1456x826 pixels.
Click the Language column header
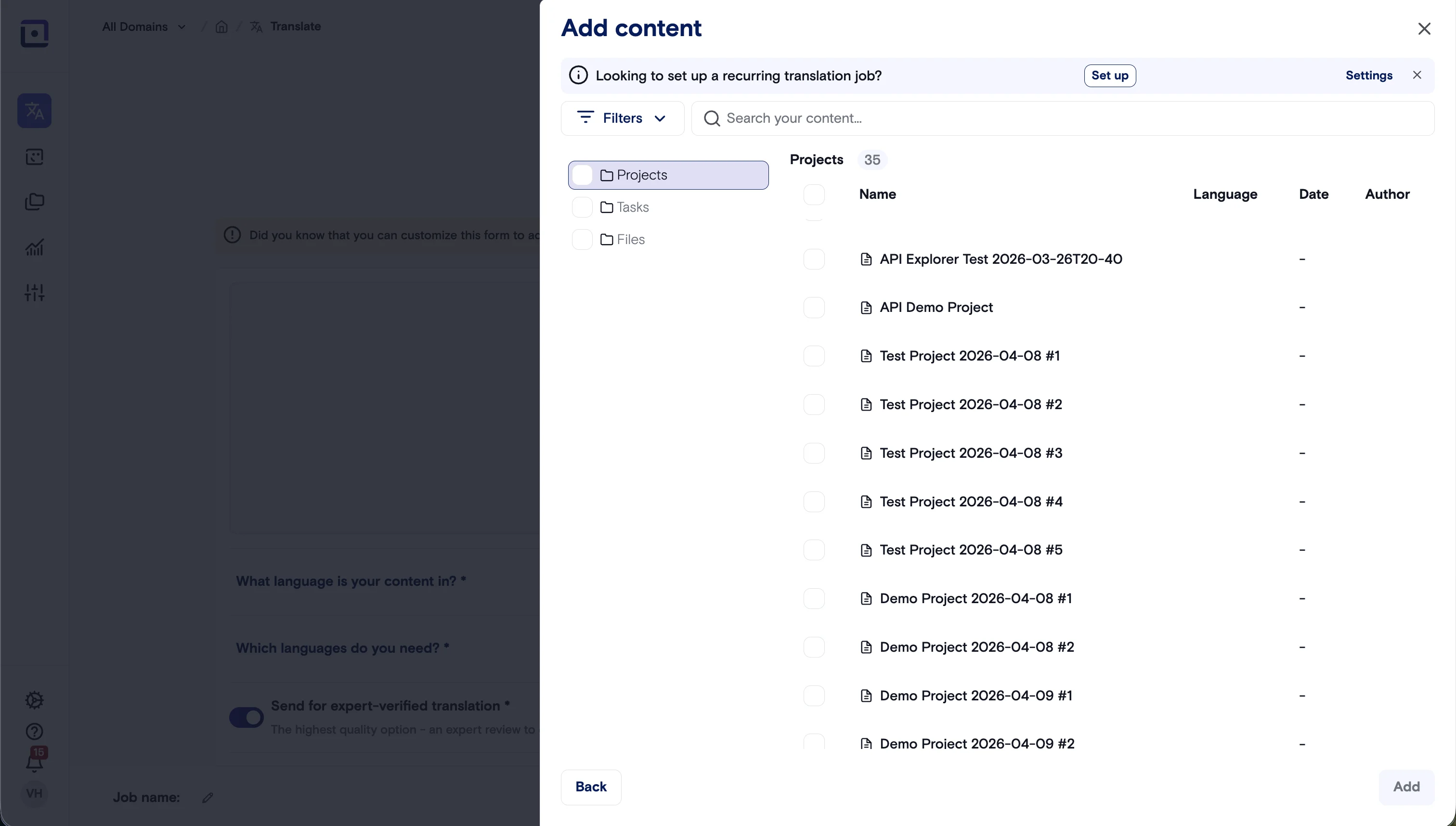point(1225,194)
